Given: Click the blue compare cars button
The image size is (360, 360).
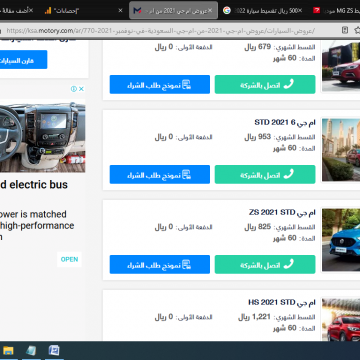Looking at the screenshot, I should pos(23,60).
